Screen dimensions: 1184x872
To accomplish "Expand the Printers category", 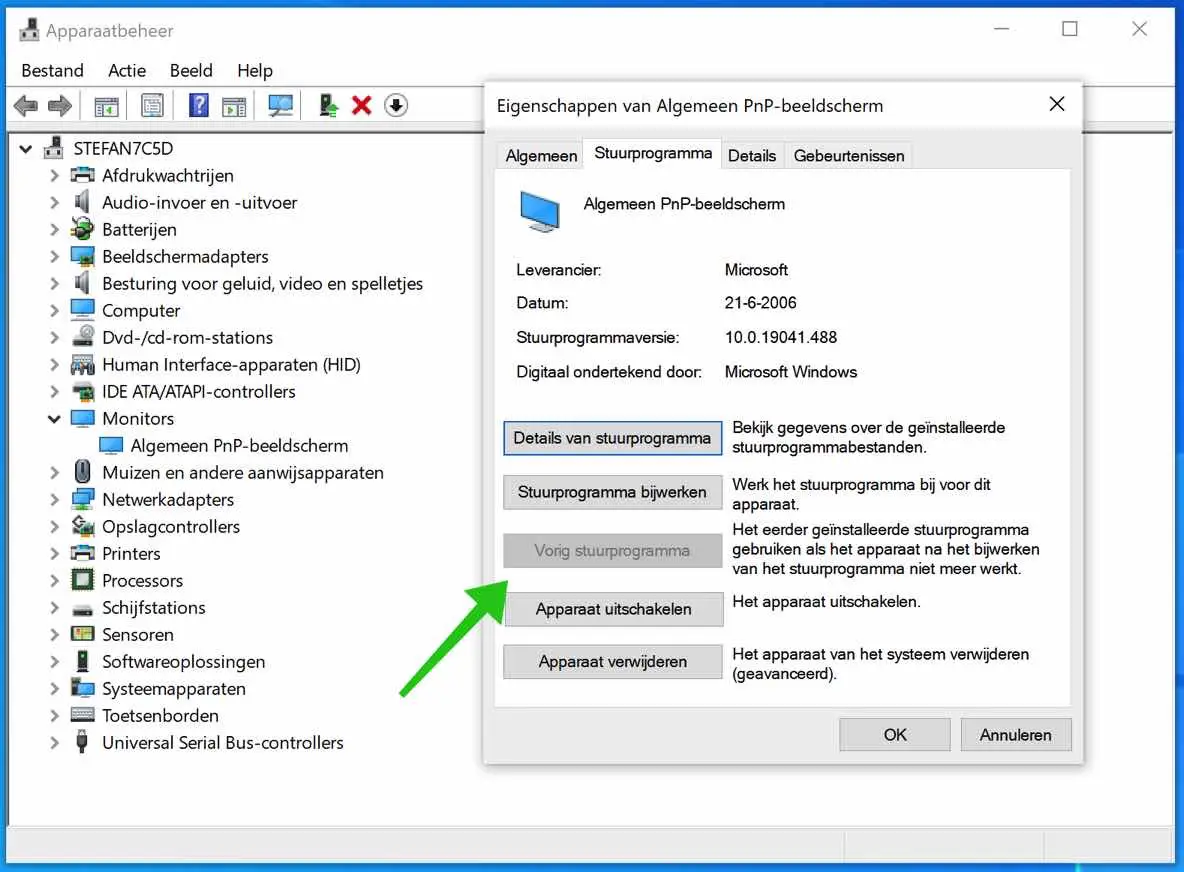I will tap(54, 553).
